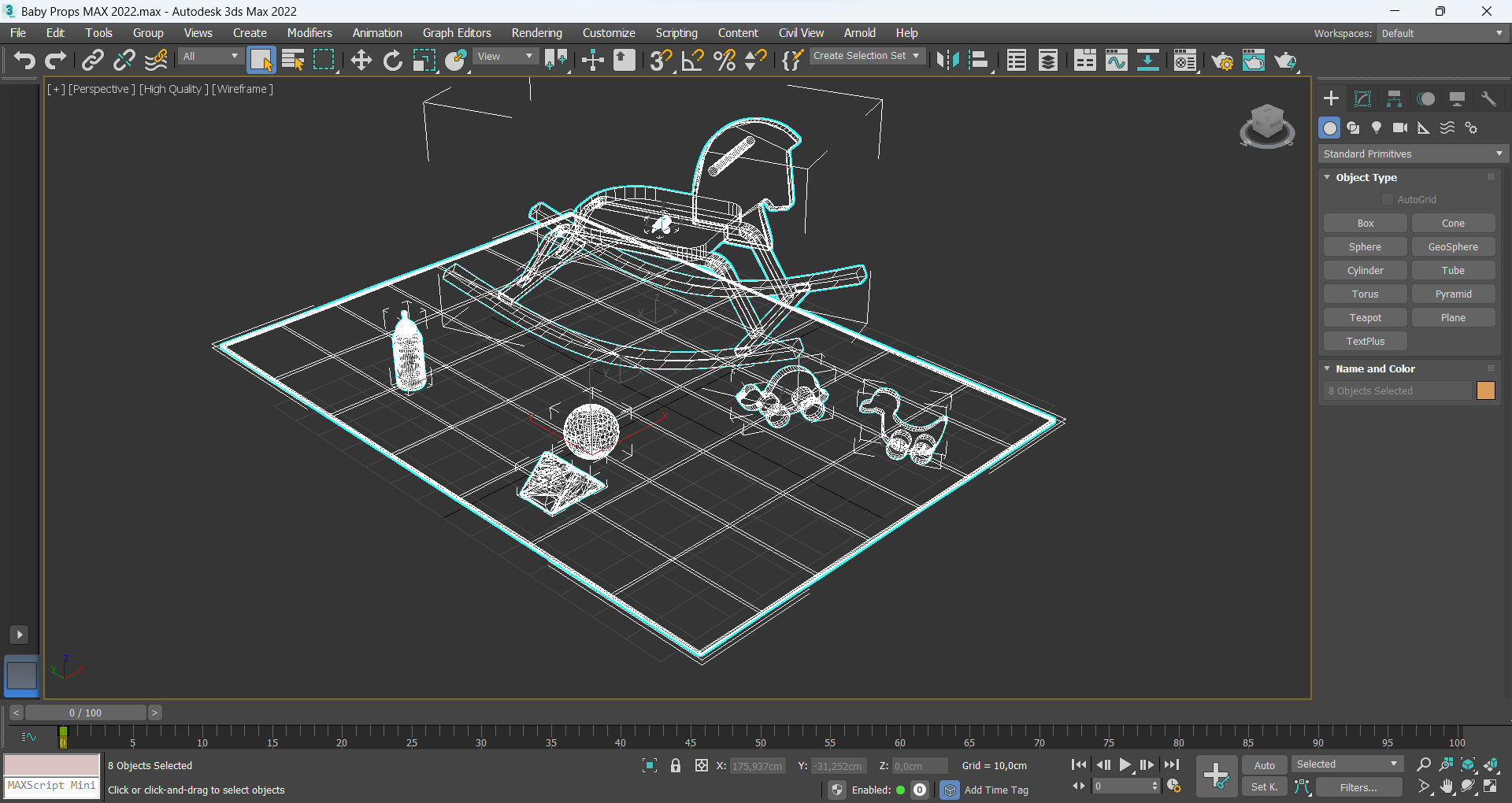The height and width of the screenshot is (803, 1512).
Task: Click the GeoSphere primitive button
Action: (x=1453, y=247)
